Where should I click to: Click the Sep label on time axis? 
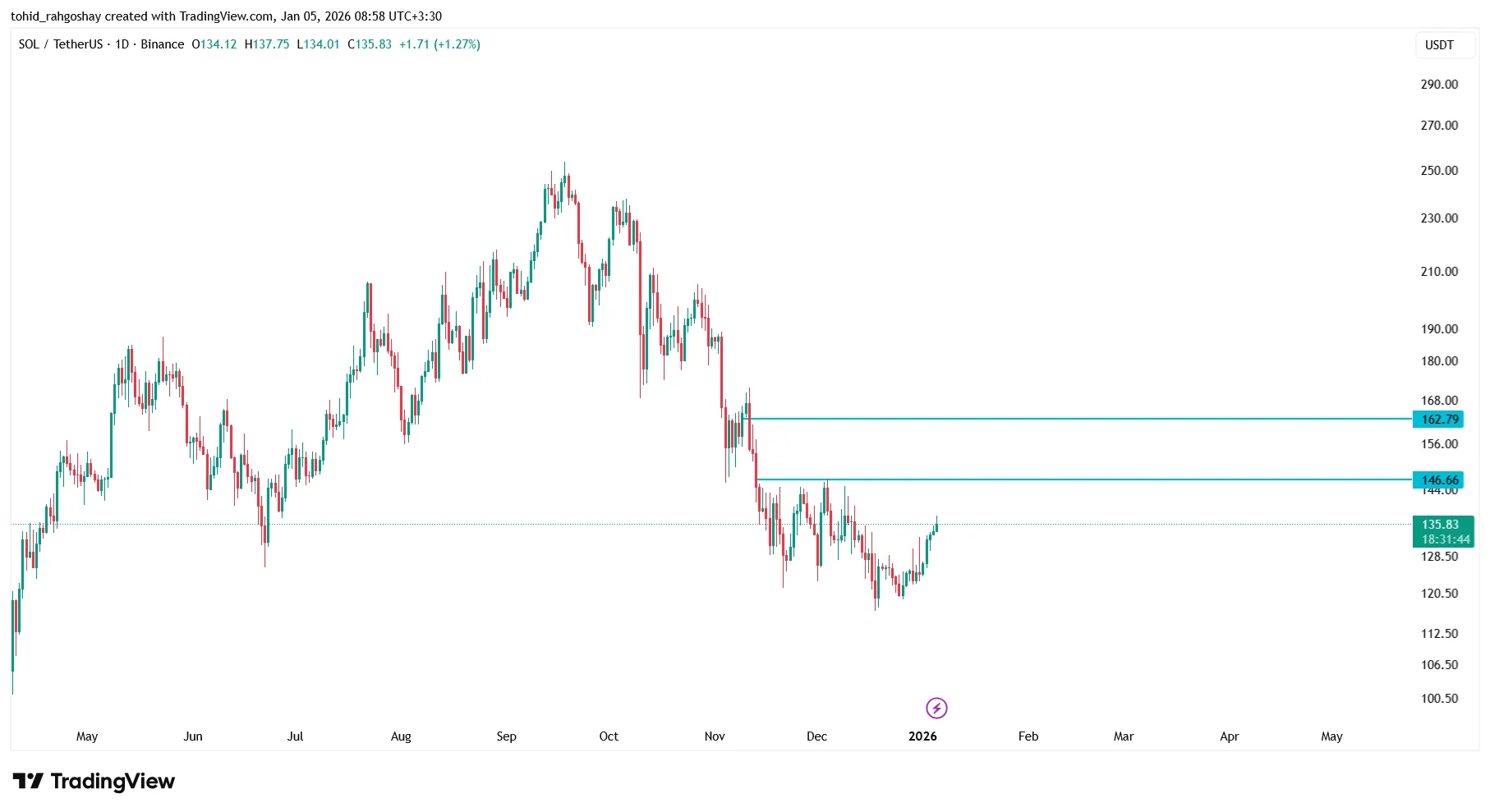pyautogui.click(x=506, y=736)
